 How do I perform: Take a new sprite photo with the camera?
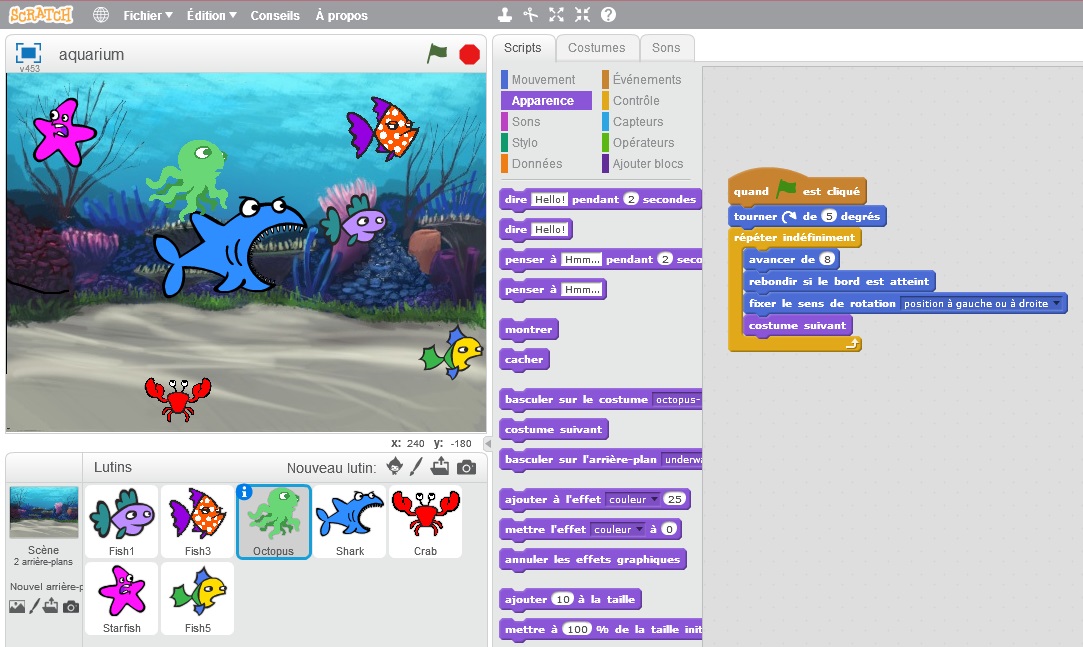(x=466, y=466)
